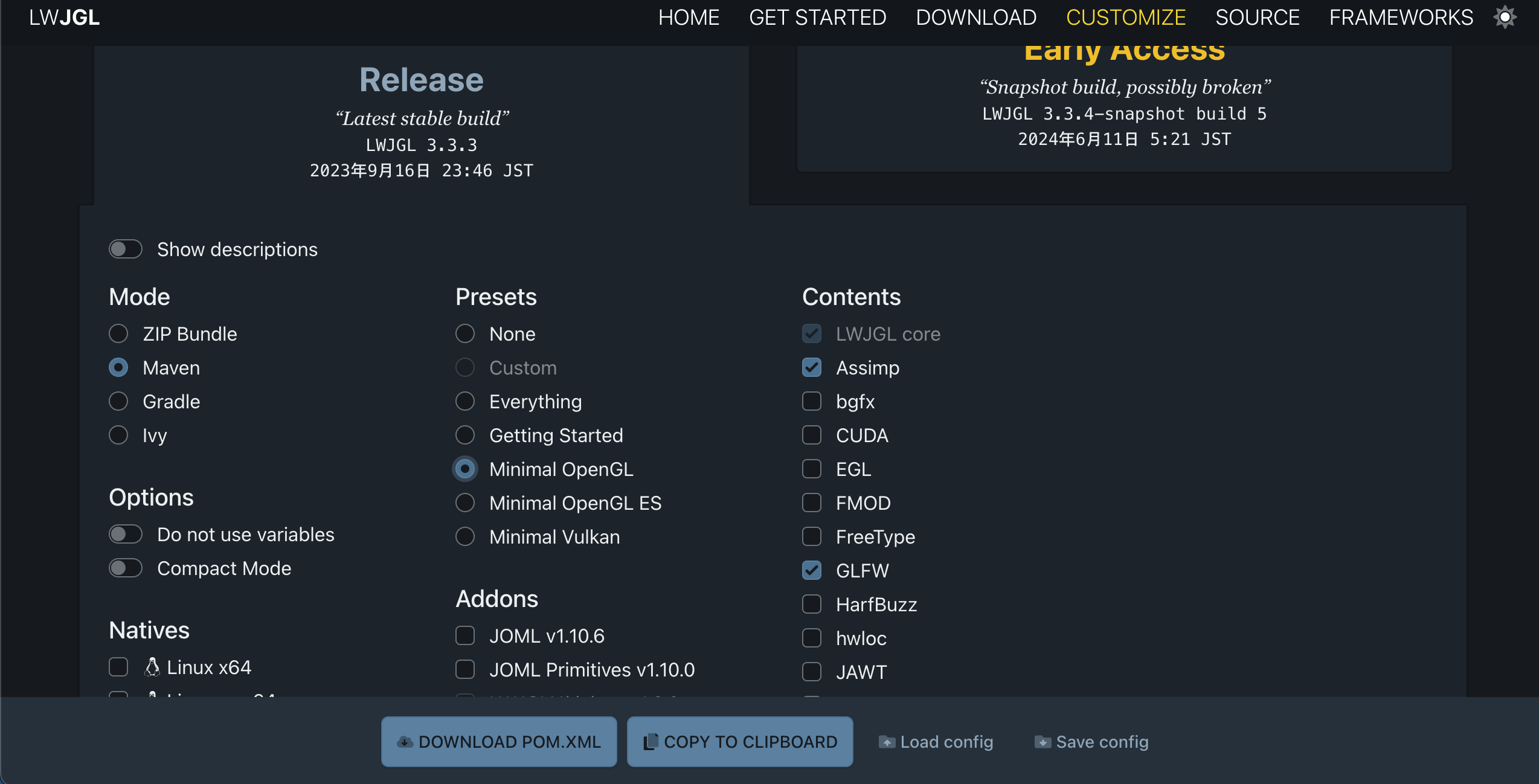This screenshot has height=784, width=1539.
Task: Click the cloud icon on Download POM.XML
Action: pyautogui.click(x=405, y=742)
